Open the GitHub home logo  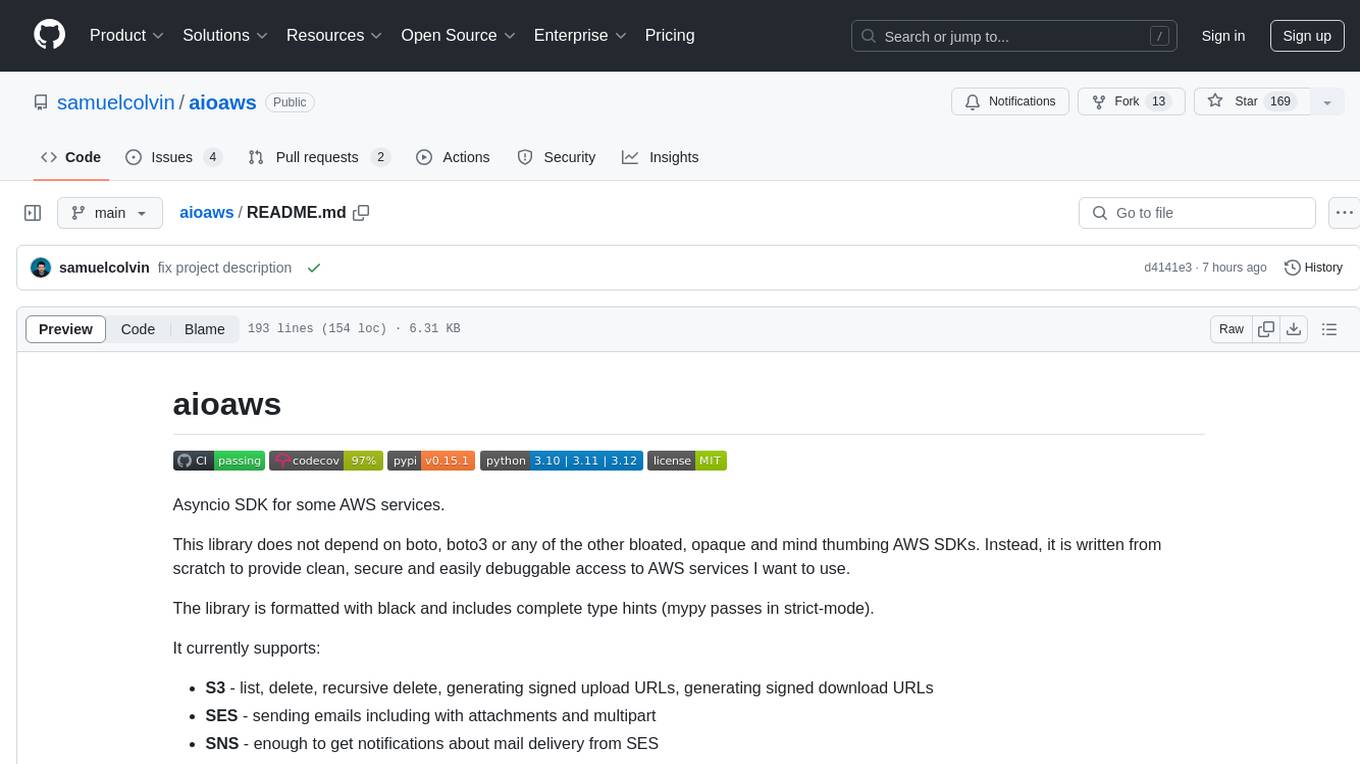[x=49, y=35]
